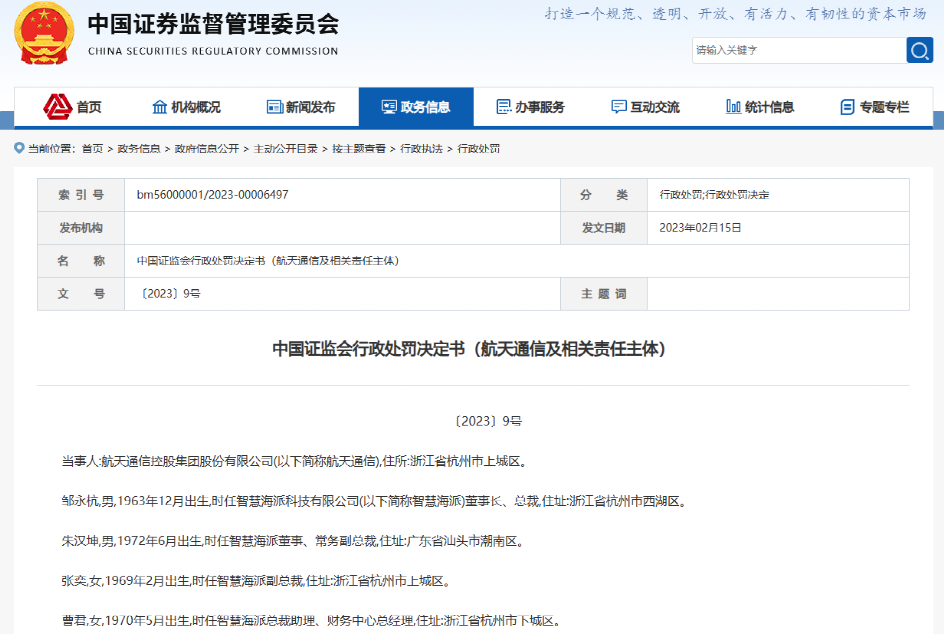Go to 政府信息公开 in the breadcrumb

pyautogui.click(x=206, y=149)
